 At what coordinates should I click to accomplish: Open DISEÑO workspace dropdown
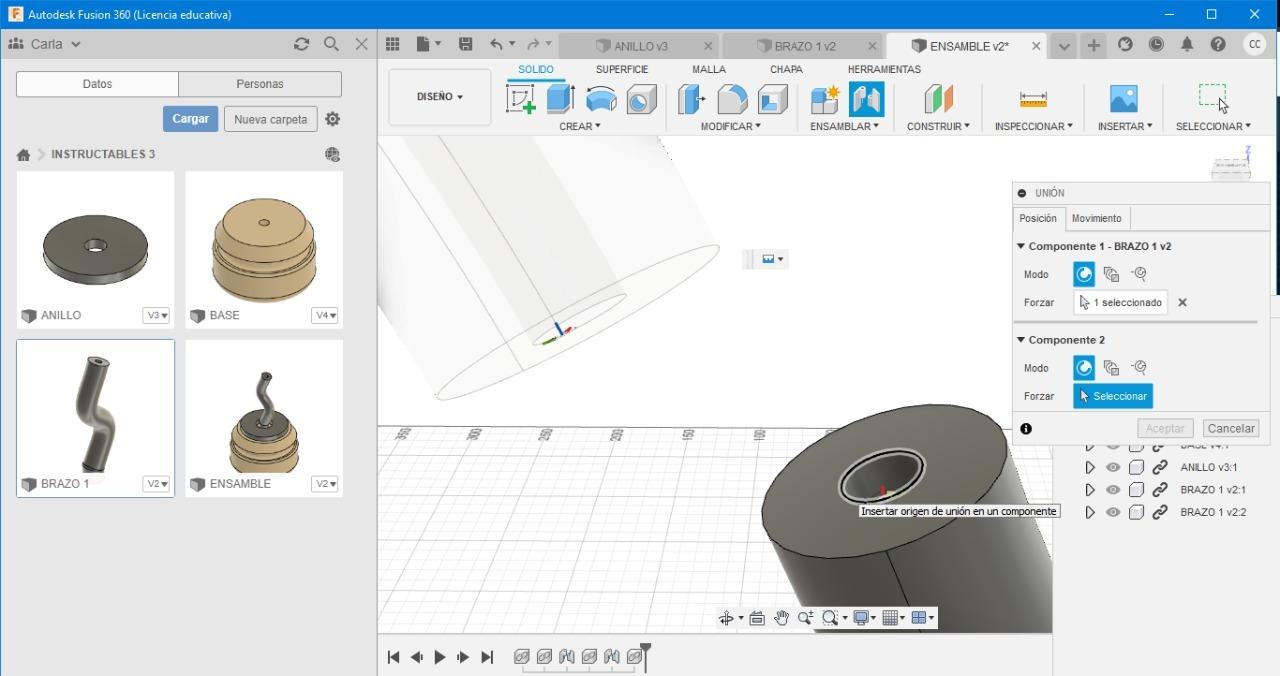(440, 97)
